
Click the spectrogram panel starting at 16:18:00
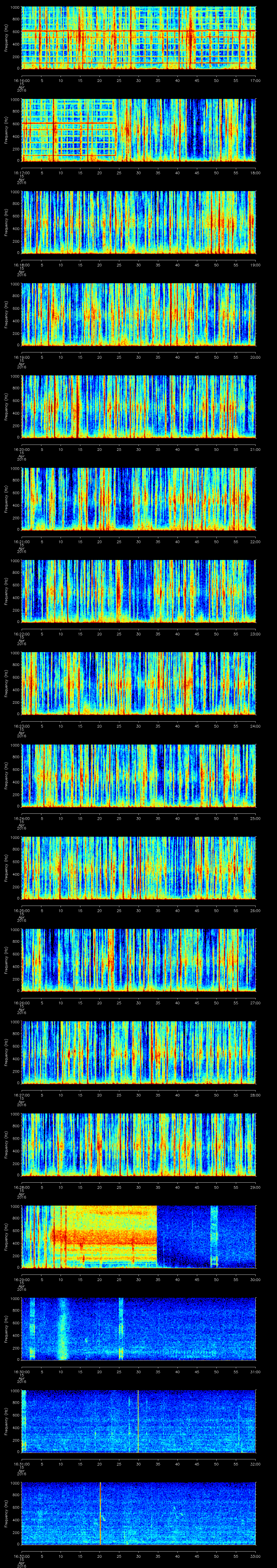(x=139, y=222)
